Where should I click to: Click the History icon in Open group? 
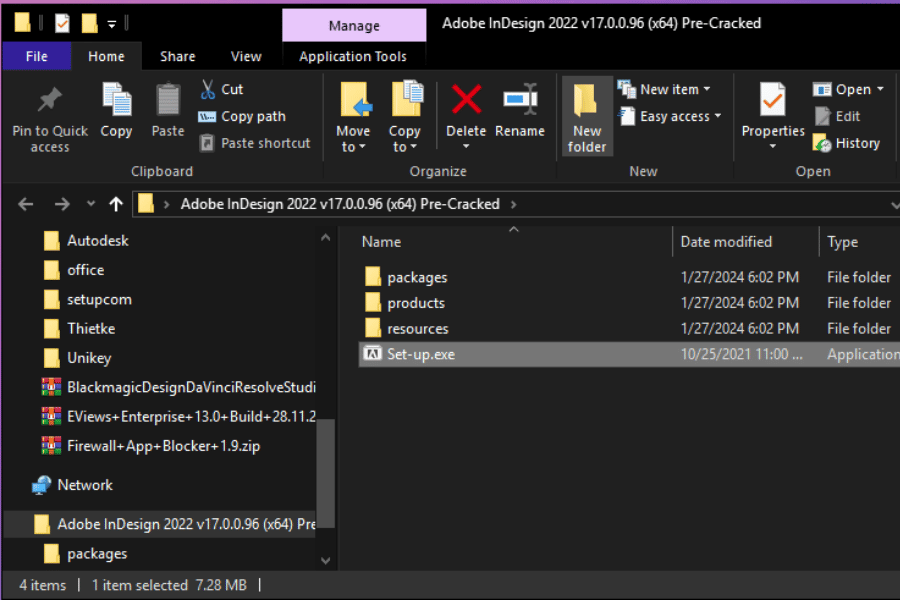823,144
